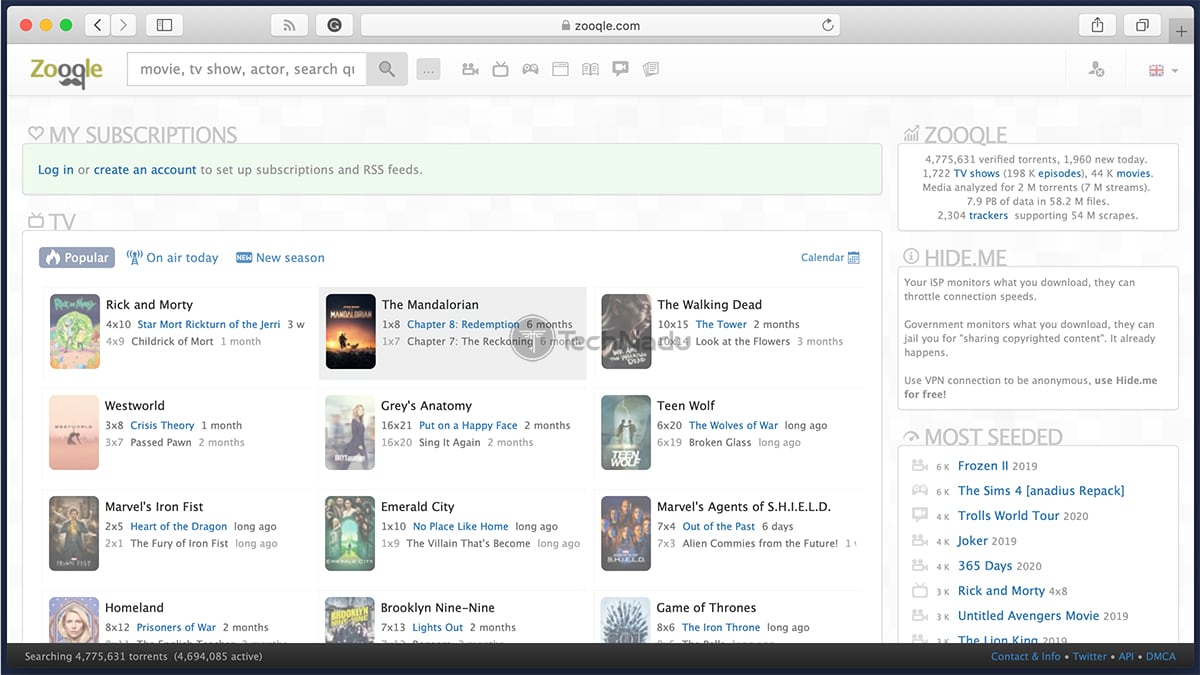
Task: Open 365 Days in Most Seeded
Action: click(x=985, y=566)
